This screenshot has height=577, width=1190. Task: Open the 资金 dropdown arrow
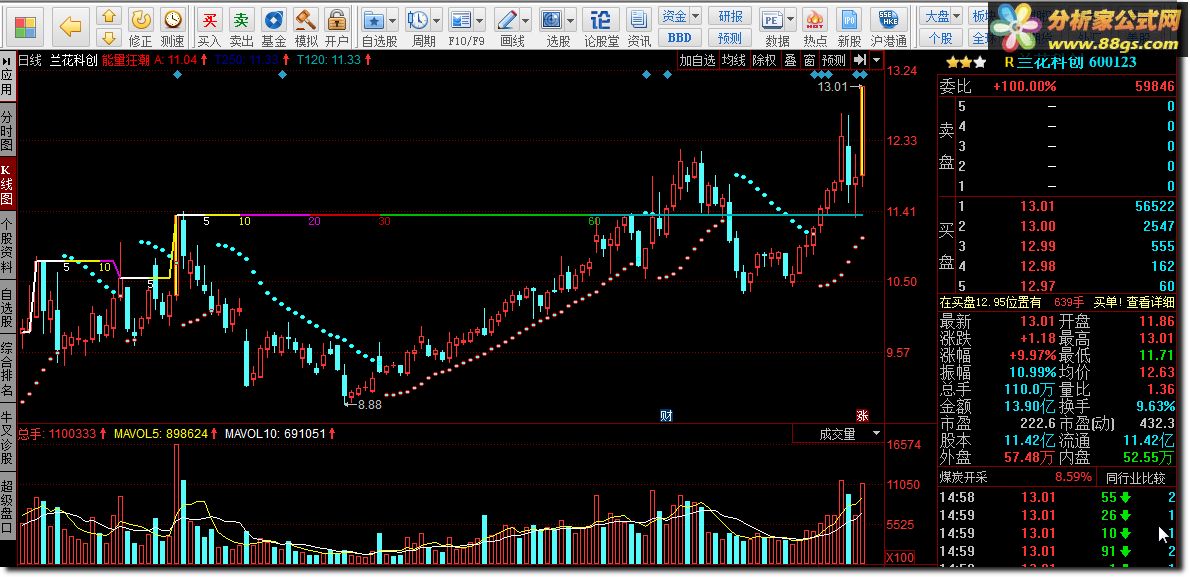(x=695, y=16)
